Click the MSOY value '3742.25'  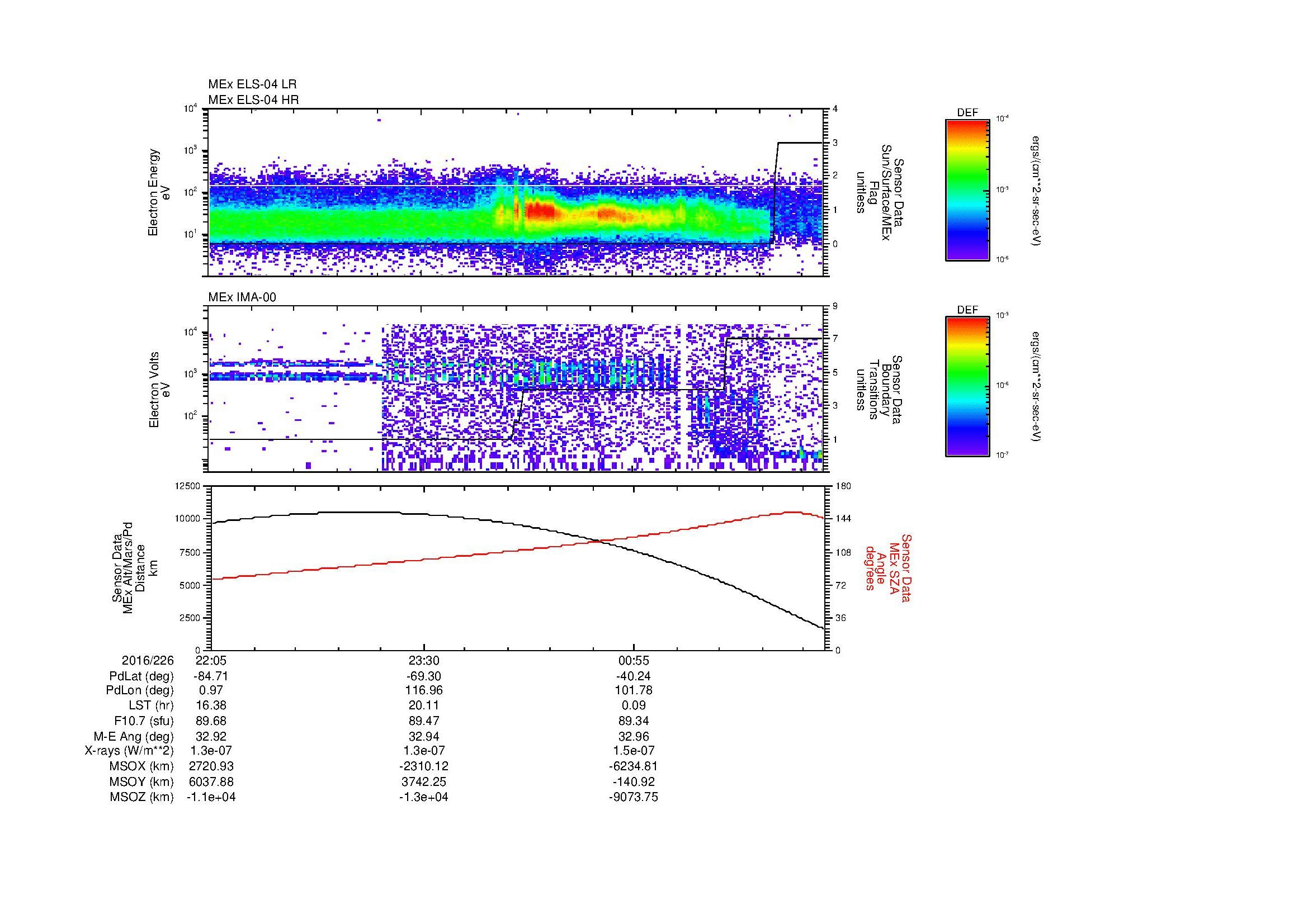423,781
